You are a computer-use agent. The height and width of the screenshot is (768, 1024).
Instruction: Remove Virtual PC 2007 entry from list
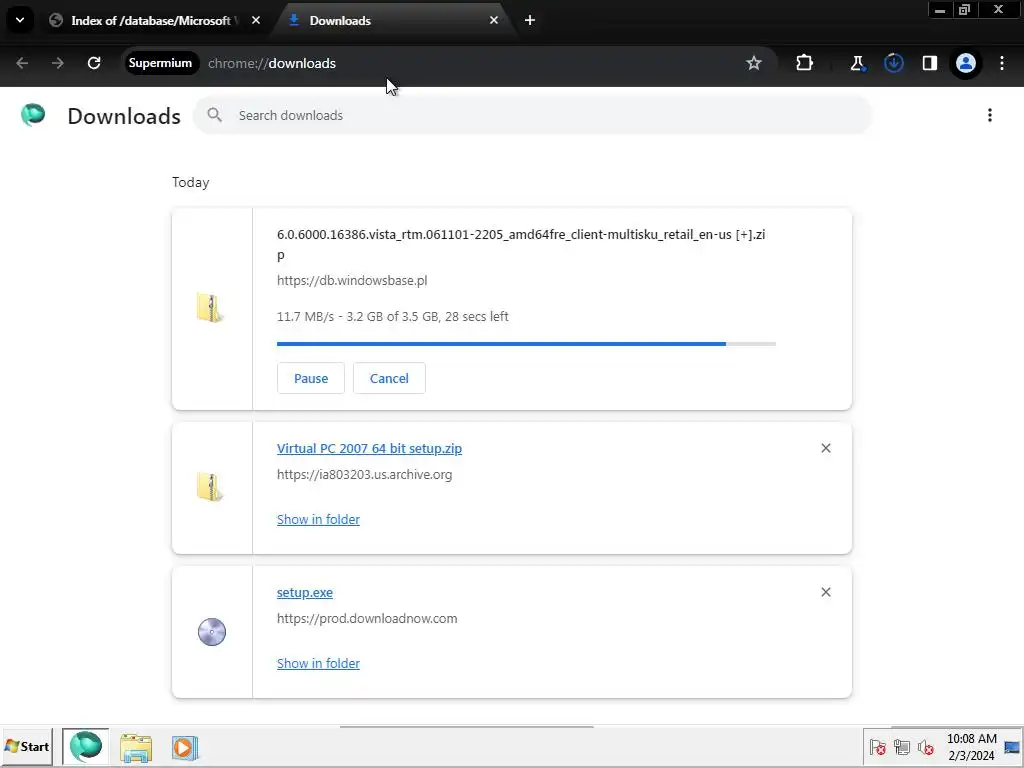[825, 448]
